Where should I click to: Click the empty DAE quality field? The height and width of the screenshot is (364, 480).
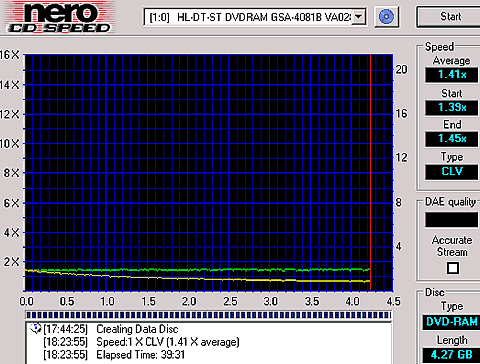452,220
